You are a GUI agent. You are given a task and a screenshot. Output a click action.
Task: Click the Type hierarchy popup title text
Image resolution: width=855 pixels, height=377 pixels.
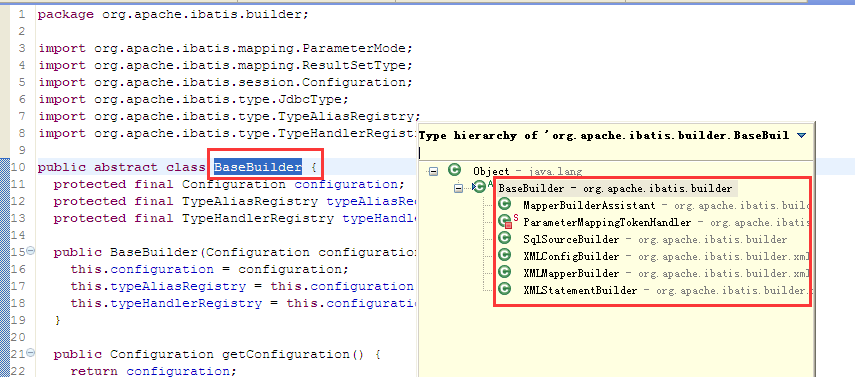(604, 136)
